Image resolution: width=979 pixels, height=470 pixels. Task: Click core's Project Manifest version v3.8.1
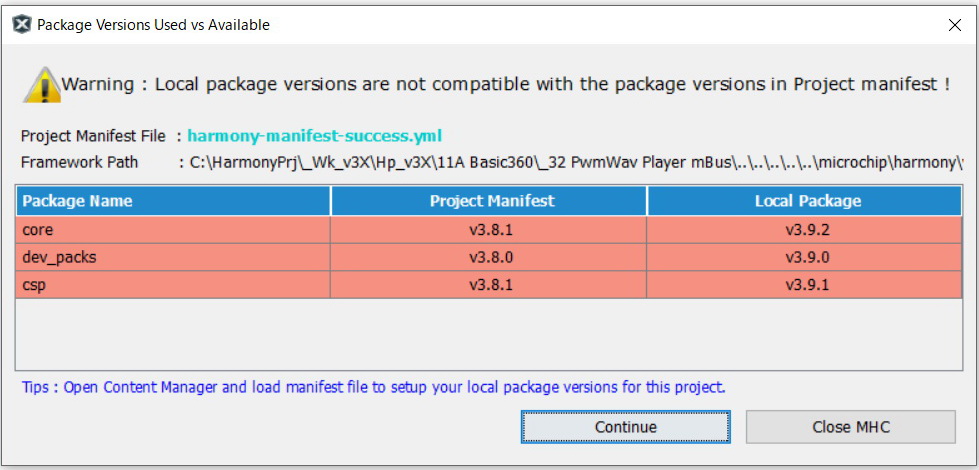pos(491,229)
